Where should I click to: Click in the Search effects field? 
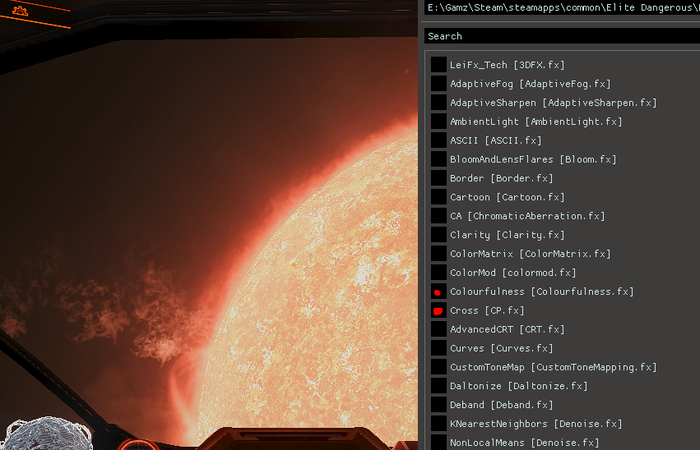tap(560, 36)
